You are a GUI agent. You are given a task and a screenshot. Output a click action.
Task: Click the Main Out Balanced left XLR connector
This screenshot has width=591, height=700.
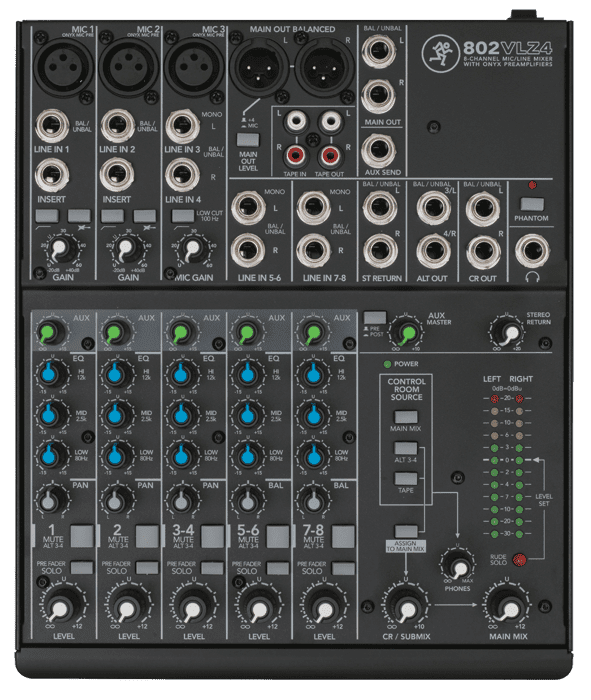(x=259, y=67)
